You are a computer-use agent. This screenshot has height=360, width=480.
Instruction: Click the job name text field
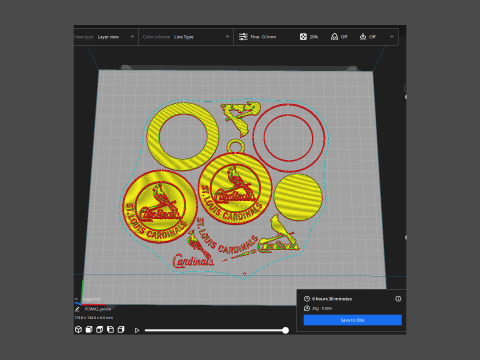(x=98, y=309)
